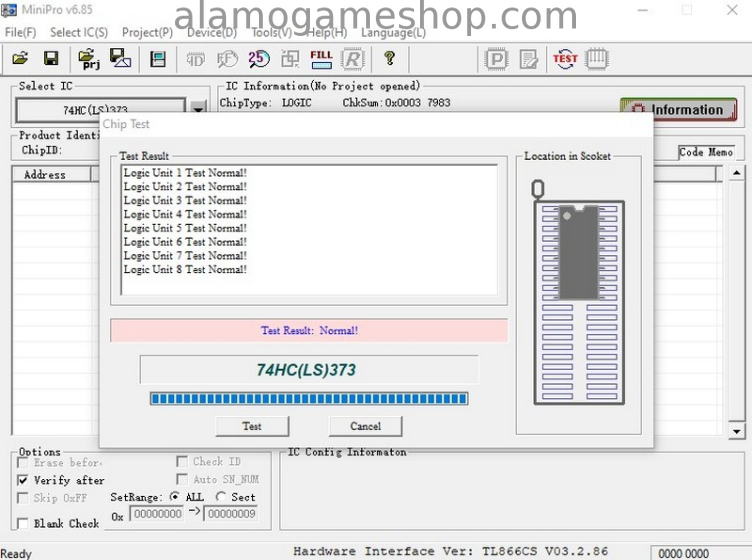The image size is (752, 560).
Task: Open project icon in toolbar
Action: pos(88,59)
